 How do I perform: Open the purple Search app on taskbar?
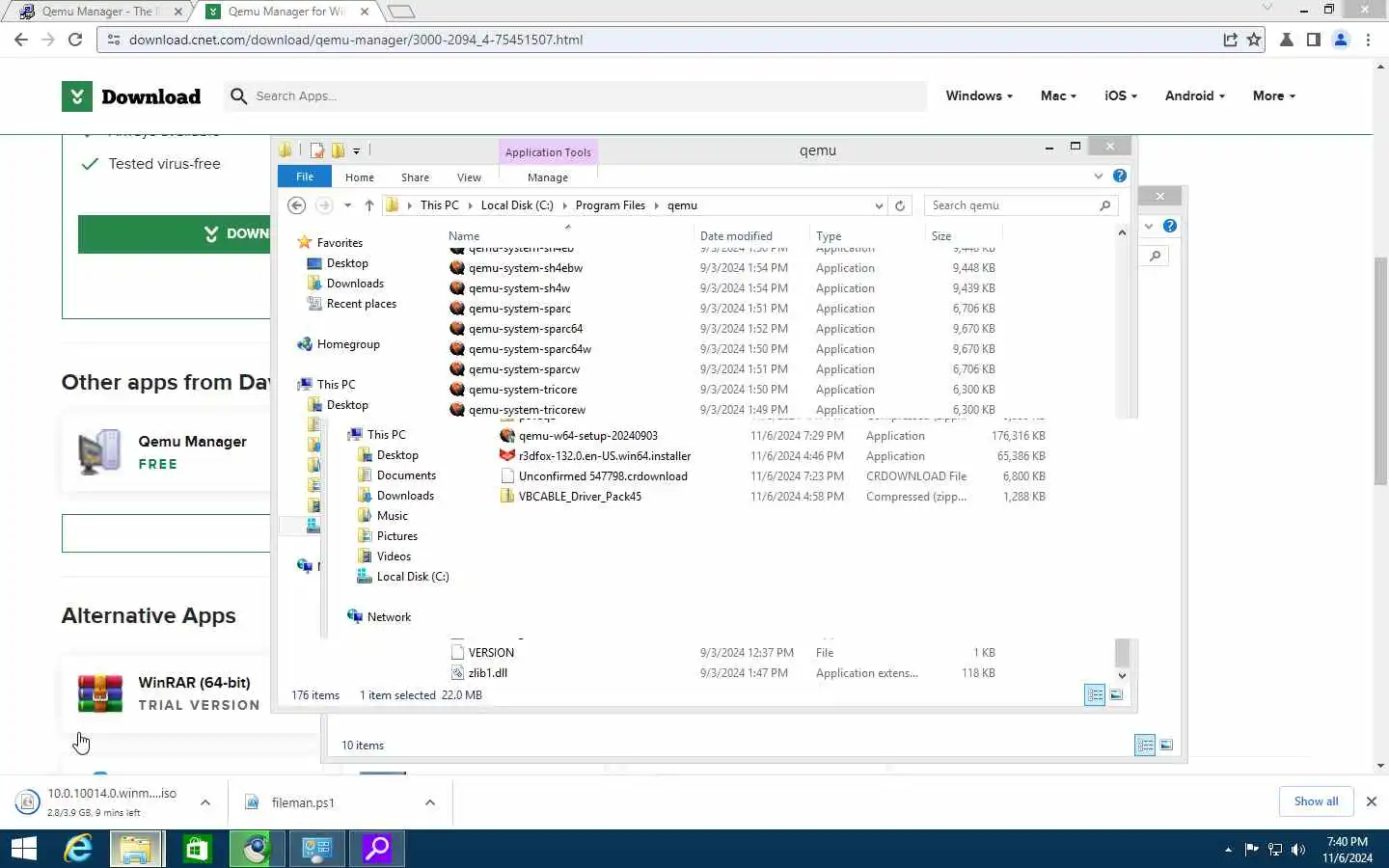click(376, 849)
